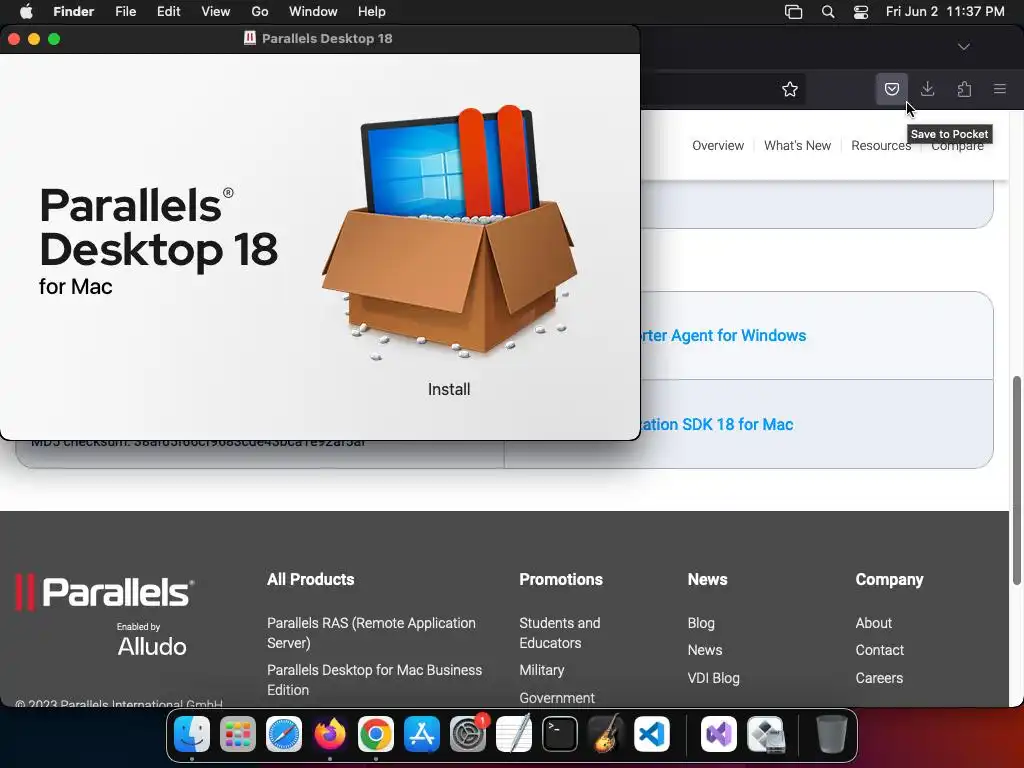Image resolution: width=1024 pixels, height=768 pixels.
Task: Click the Install label in Parallels window
Action: click(449, 389)
